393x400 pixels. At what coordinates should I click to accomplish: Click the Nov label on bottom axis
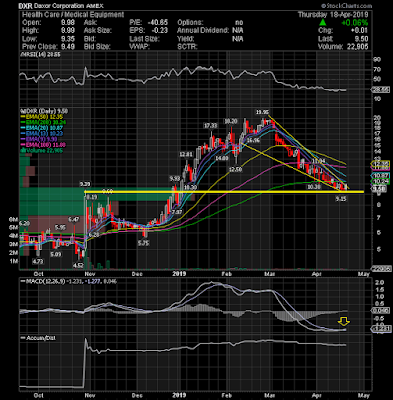[91, 395]
